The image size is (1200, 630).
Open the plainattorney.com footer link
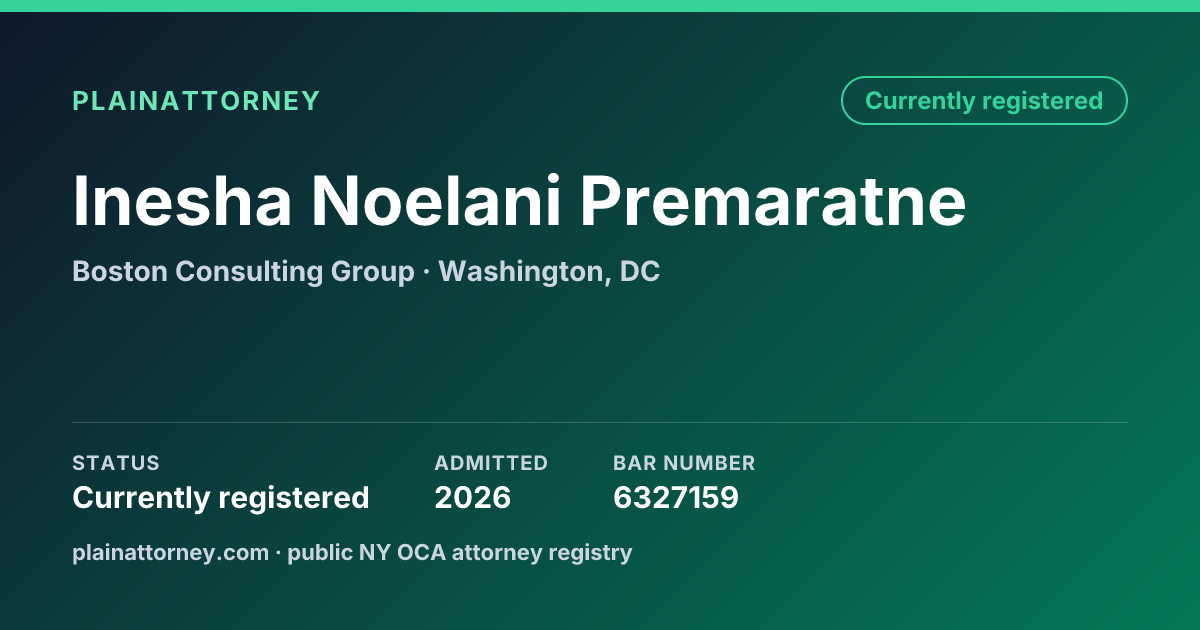[x=170, y=552]
